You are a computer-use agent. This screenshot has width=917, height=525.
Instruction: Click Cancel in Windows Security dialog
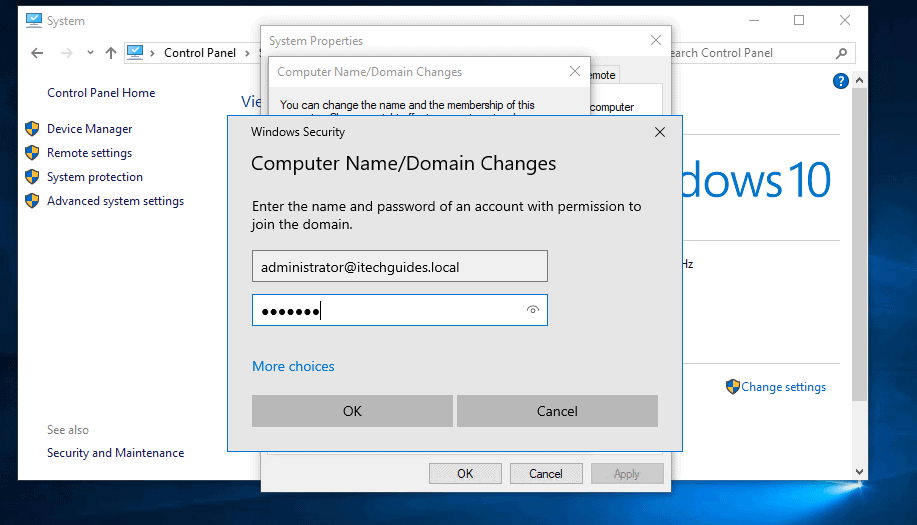click(x=557, y=411)
